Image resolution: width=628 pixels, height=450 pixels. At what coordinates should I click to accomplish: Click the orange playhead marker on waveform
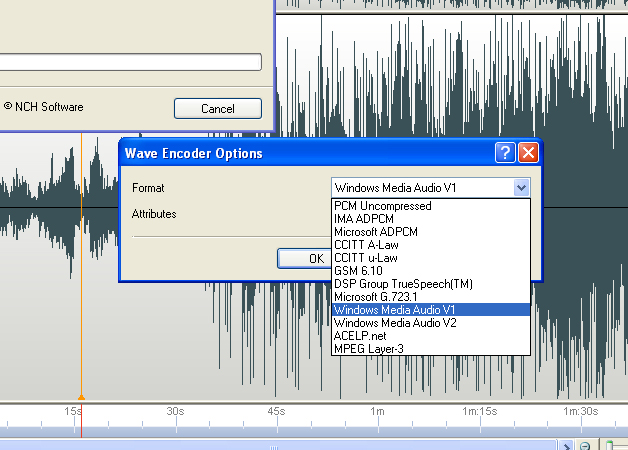click(81, 397)
